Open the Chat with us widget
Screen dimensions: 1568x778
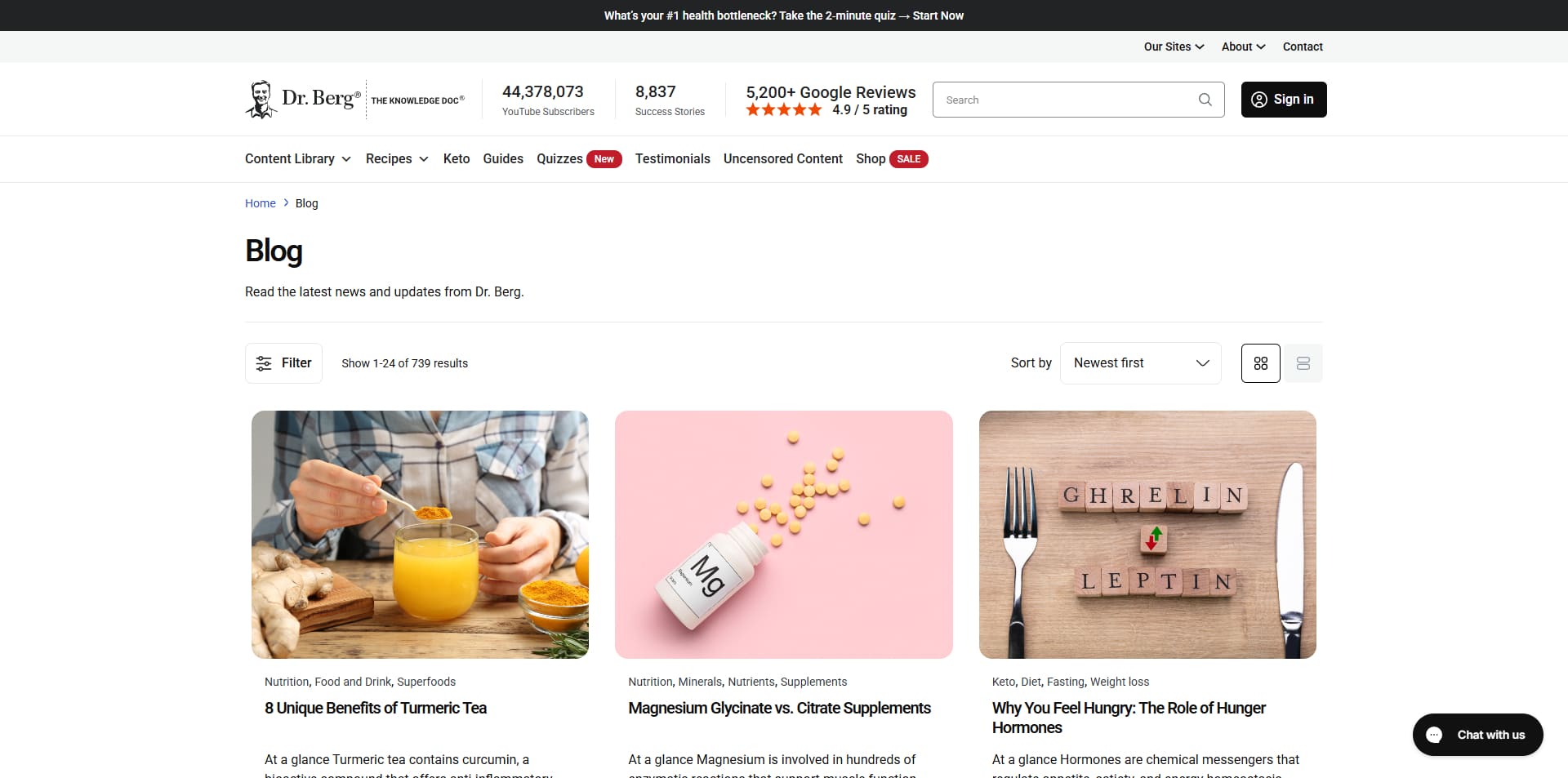[x=1478, y=735]
